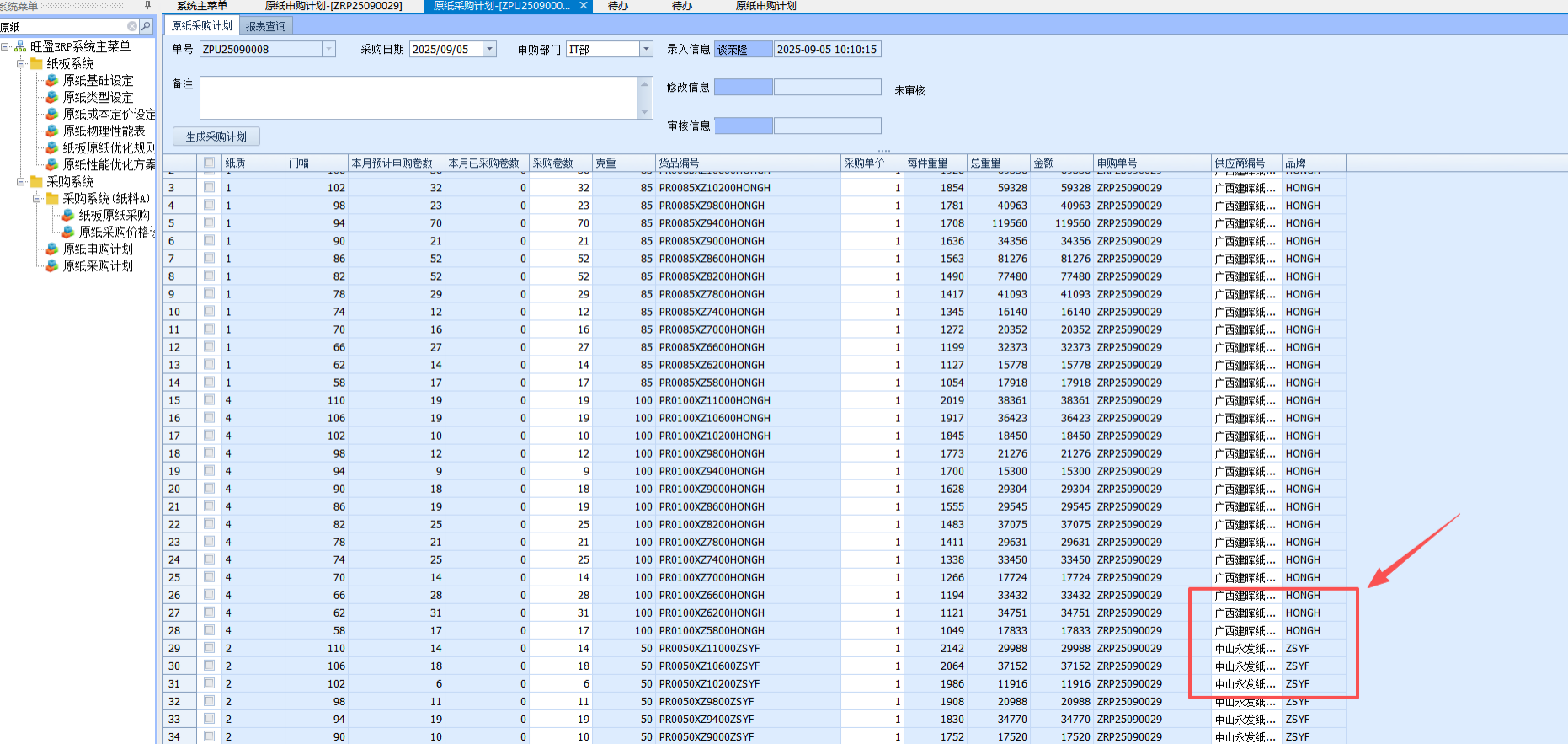Click the 原纸类型设定 module icon
Screen dimensions: 1568x744
click(x=52, y=97)
